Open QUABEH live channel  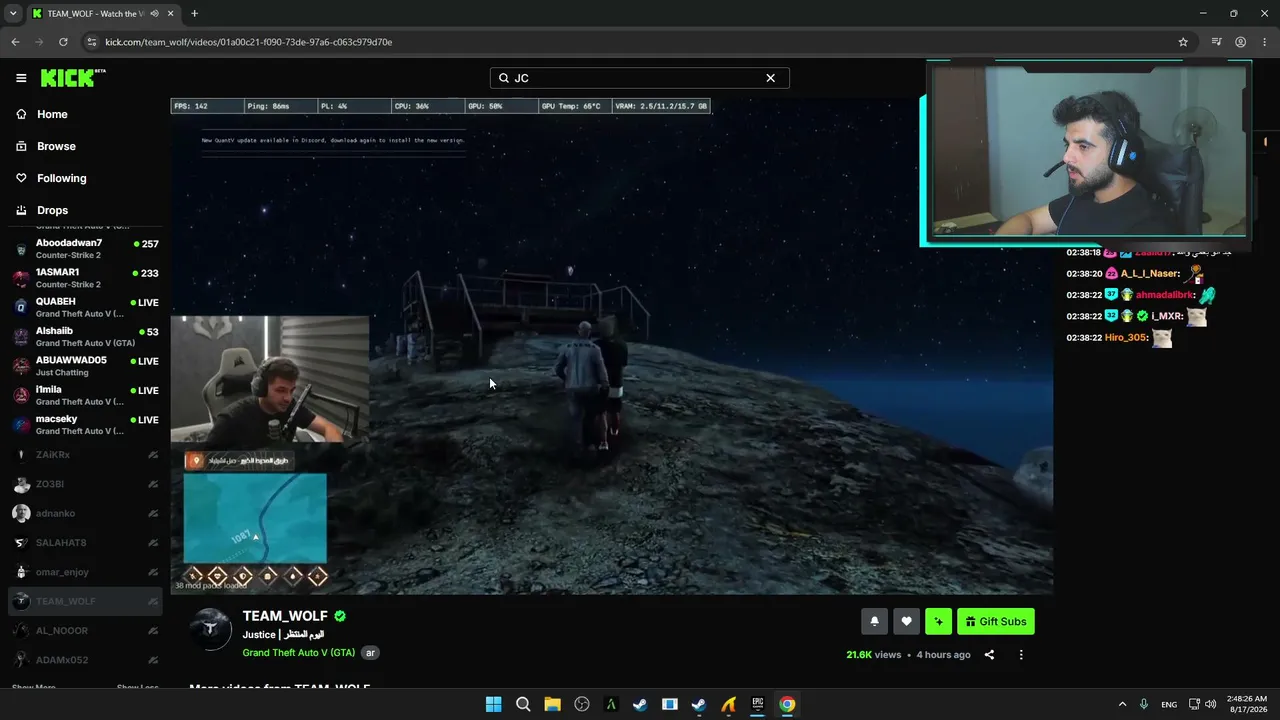point(85,307)
